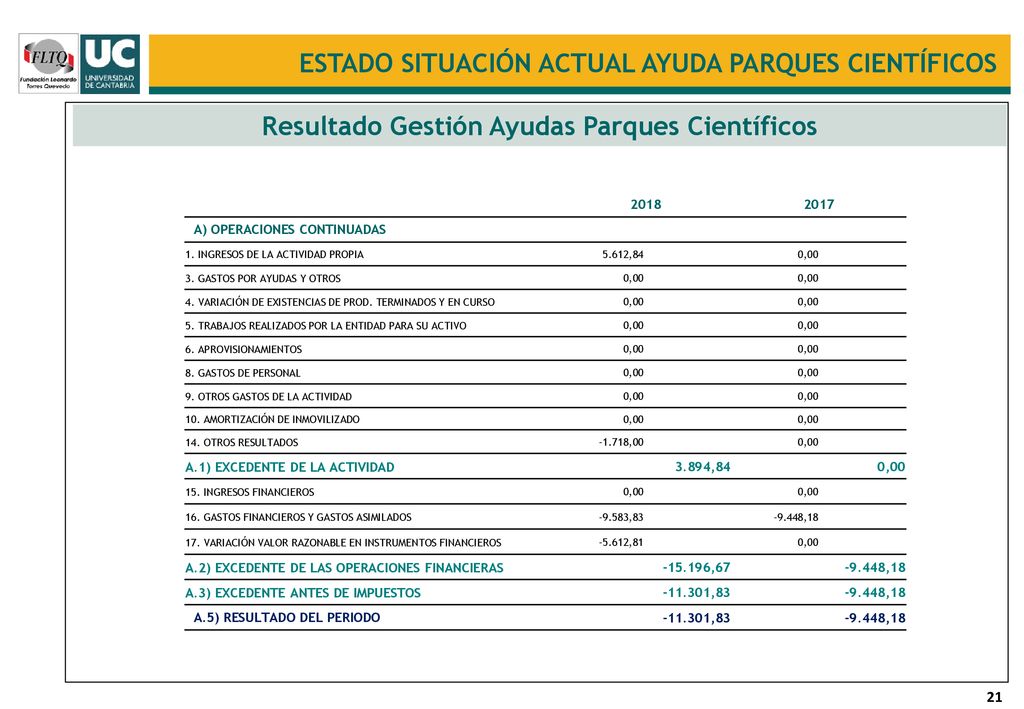Click the FLTQ foundation logo
Image resolution: width=1024 pixels, height=709 pixels.
coord(48,64)
